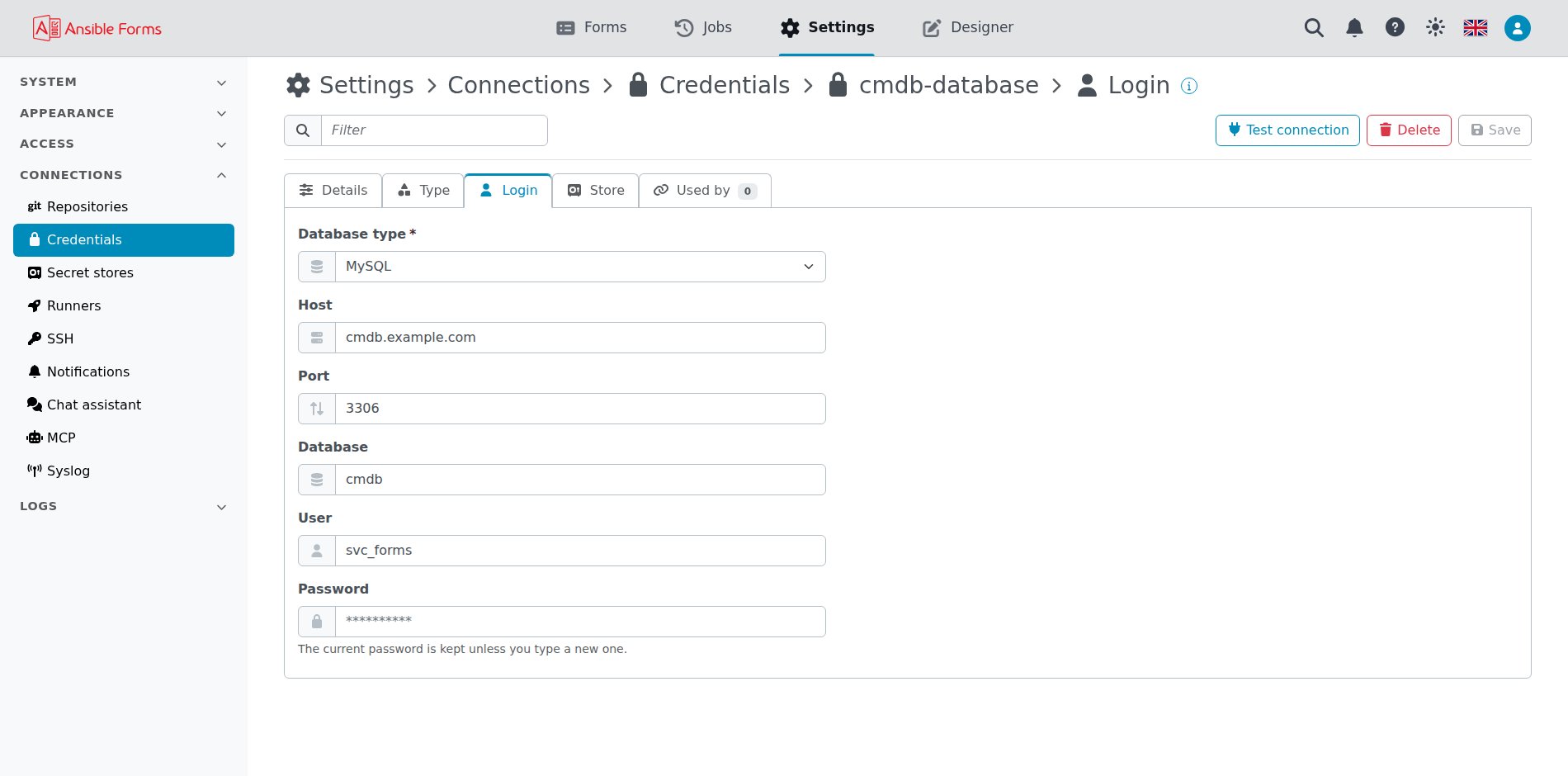Click the lock icon beside Password field
Viewport: 1568px width, 776px height.
click(x=317, y=622)
